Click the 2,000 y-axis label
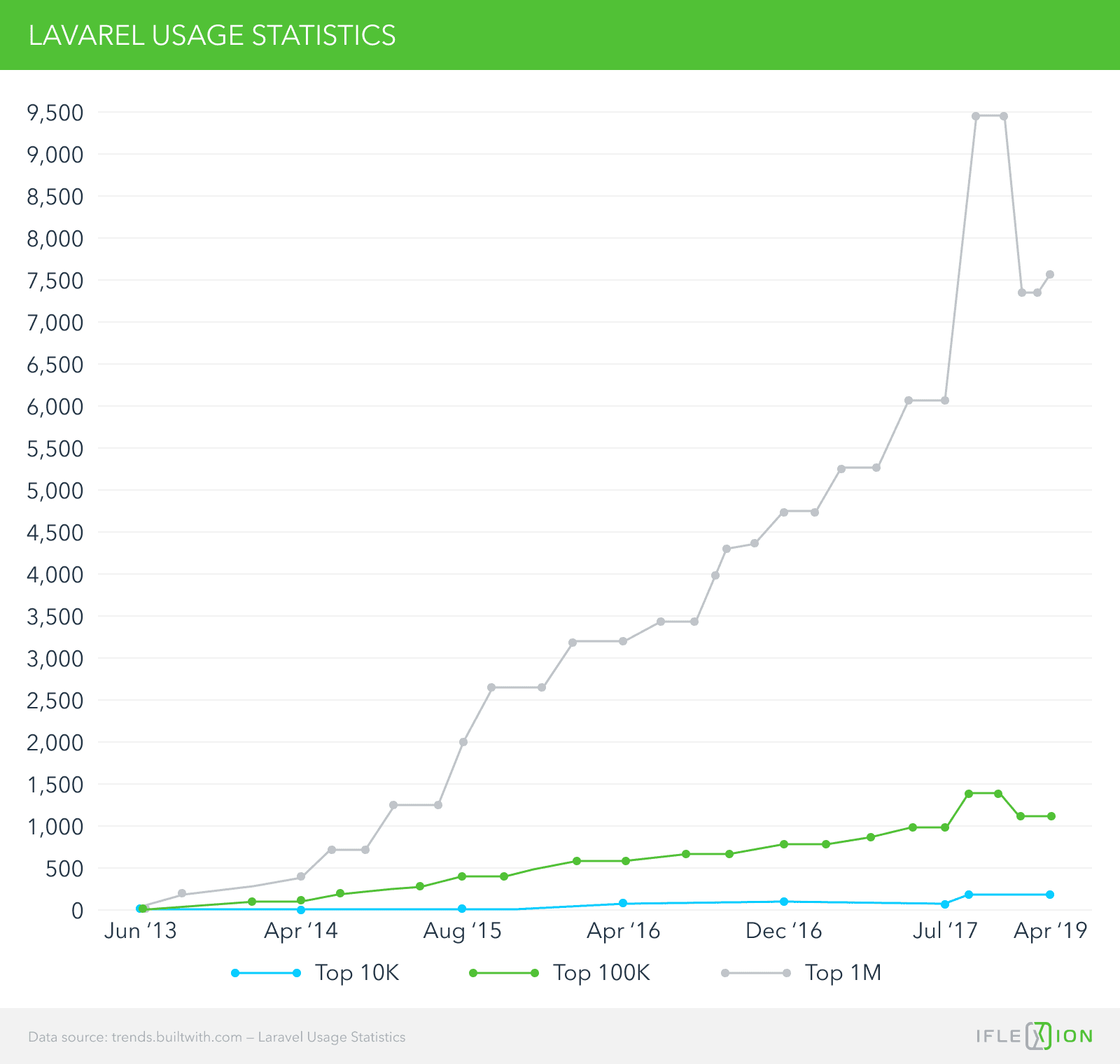The height and width of the screenshot is (1064, 1120). 55,743
